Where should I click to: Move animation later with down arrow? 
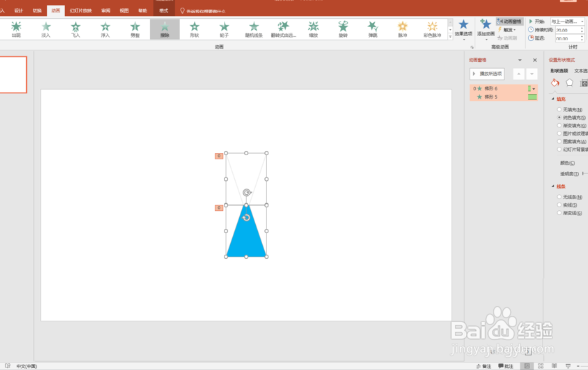point(532,74)
